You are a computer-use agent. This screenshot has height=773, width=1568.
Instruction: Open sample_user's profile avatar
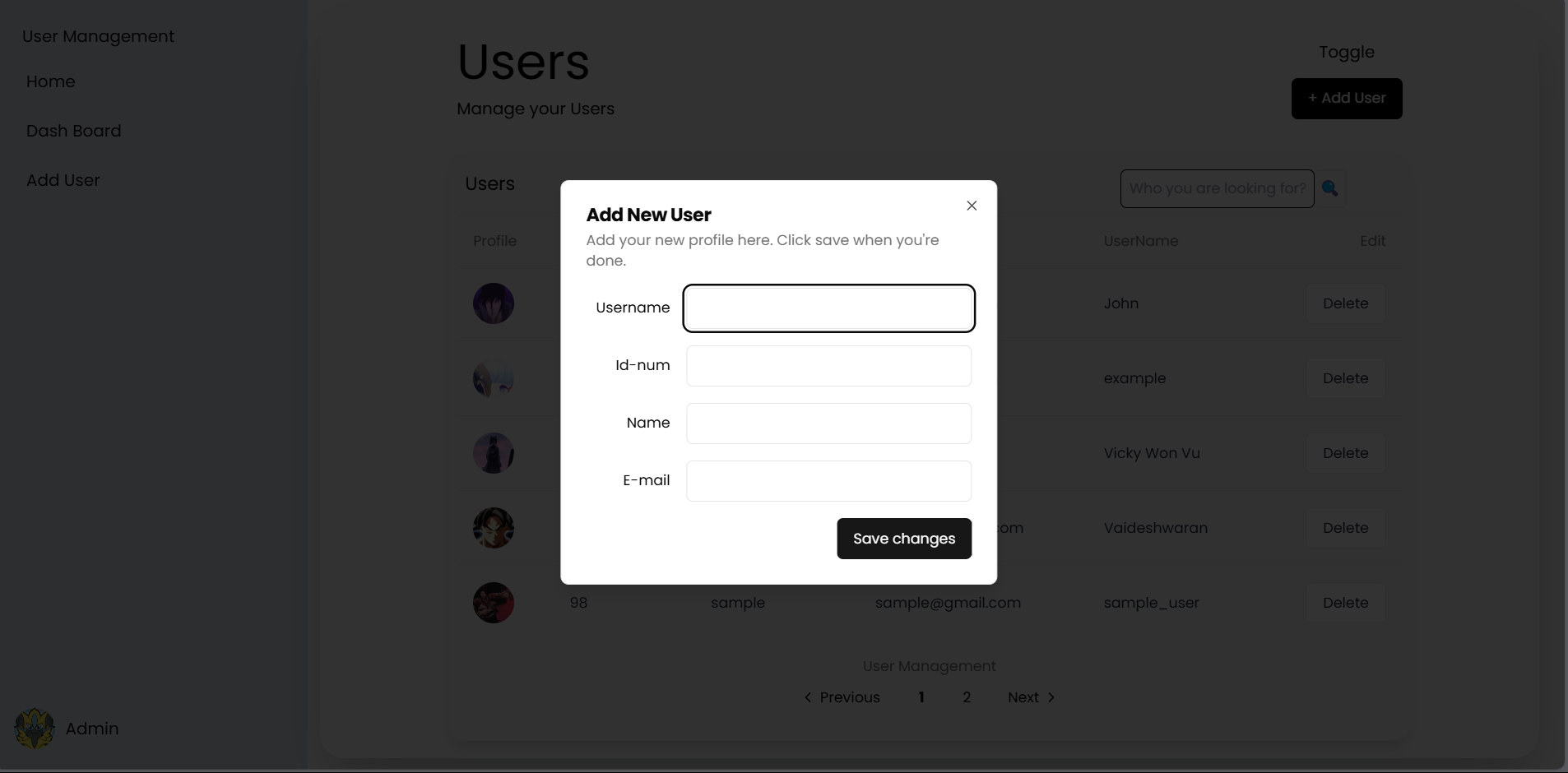[494, 603]
